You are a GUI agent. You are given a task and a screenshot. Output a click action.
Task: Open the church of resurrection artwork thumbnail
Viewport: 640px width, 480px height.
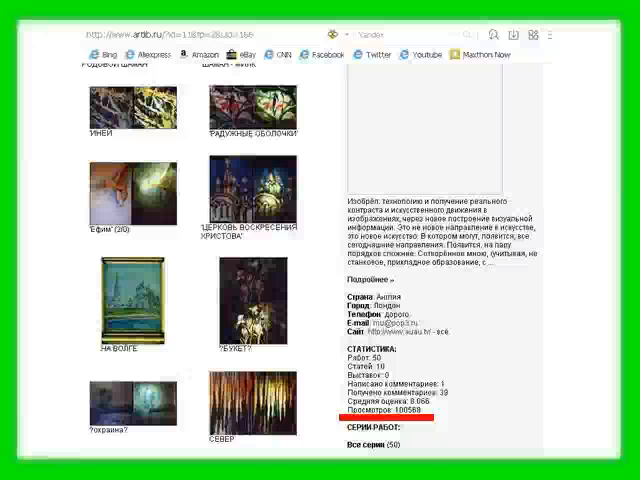coord(253,189)
